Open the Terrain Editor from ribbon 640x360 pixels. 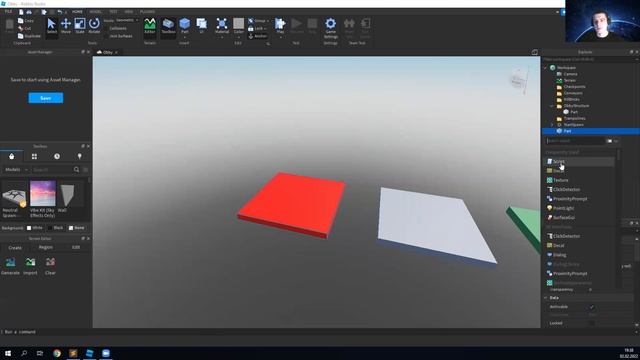pyautogui.click(x=150, y=27)
